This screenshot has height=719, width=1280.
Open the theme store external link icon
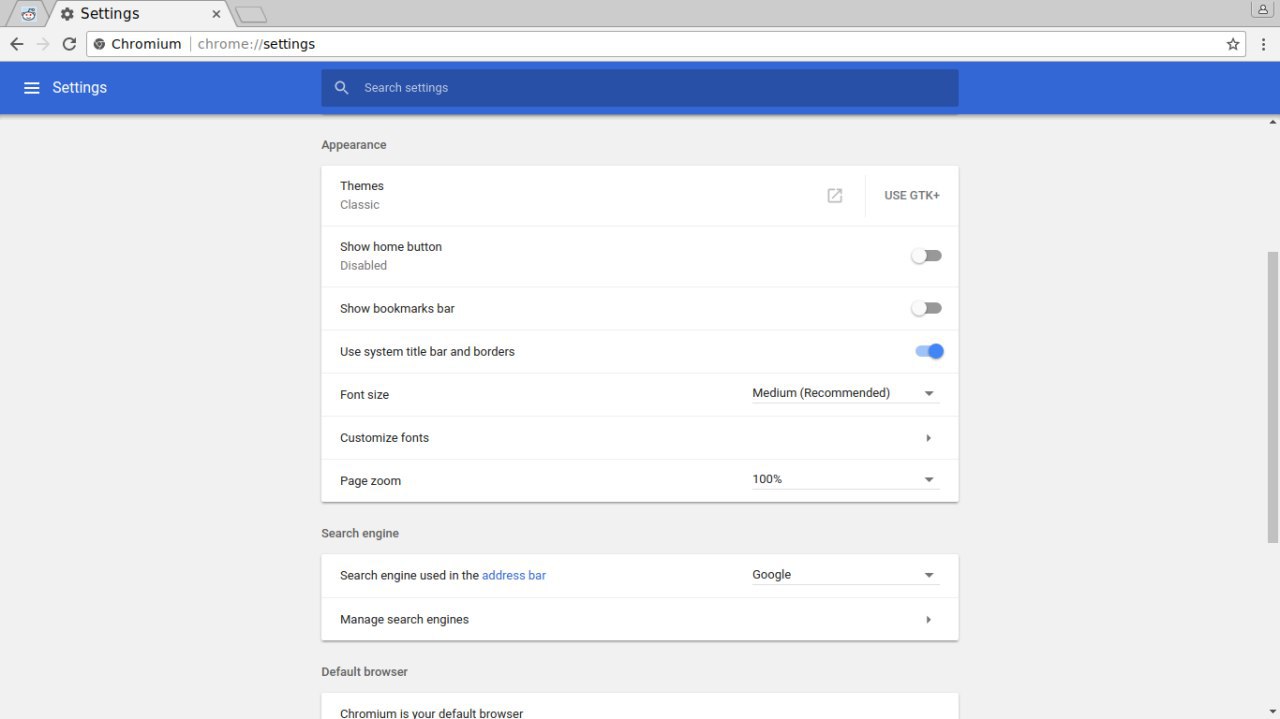click(x=835, y=196)
